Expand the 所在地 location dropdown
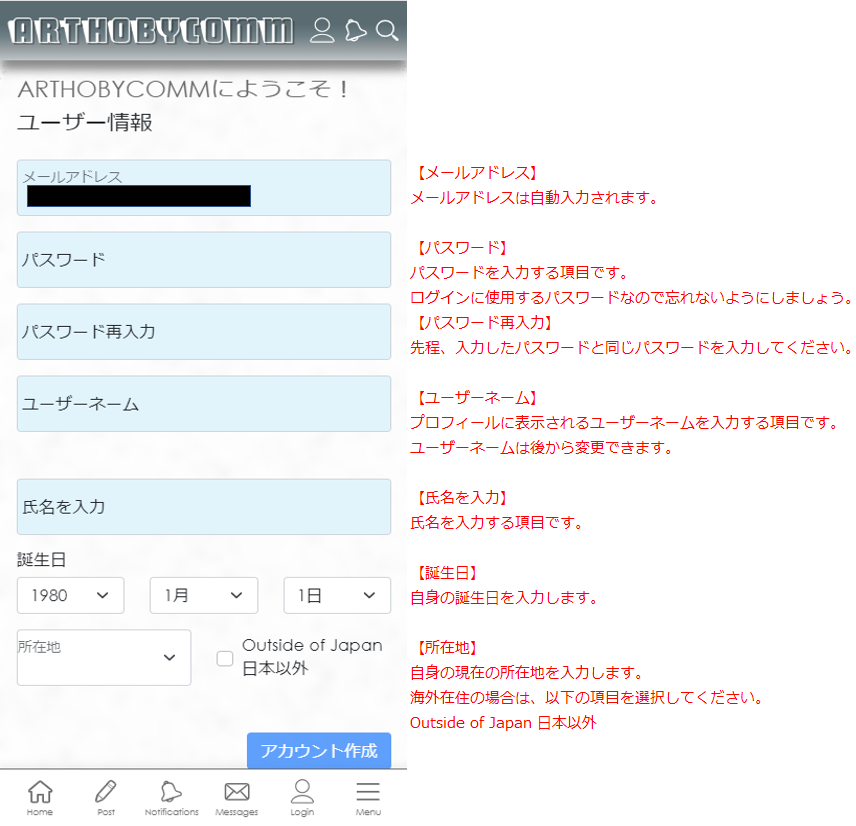The height and width of the screenshot is (826, 856). (x=104, y=657)
